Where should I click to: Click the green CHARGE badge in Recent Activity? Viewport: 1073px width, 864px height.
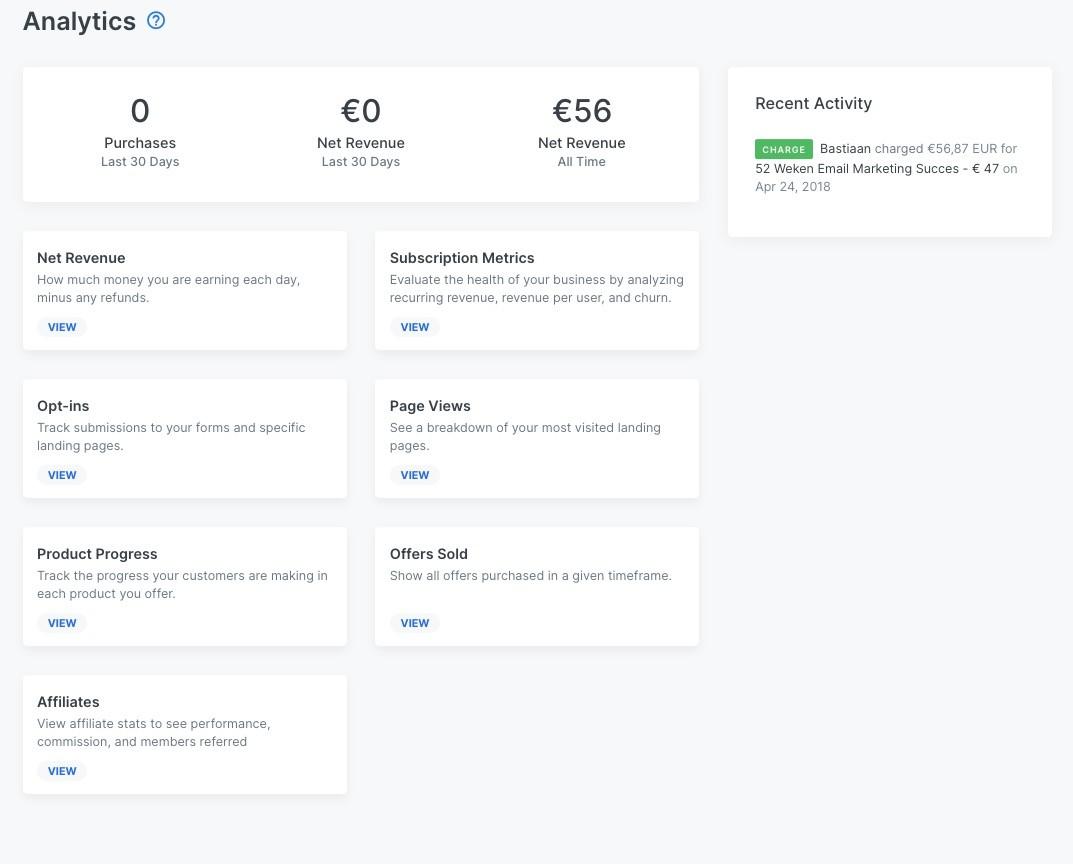783,149
